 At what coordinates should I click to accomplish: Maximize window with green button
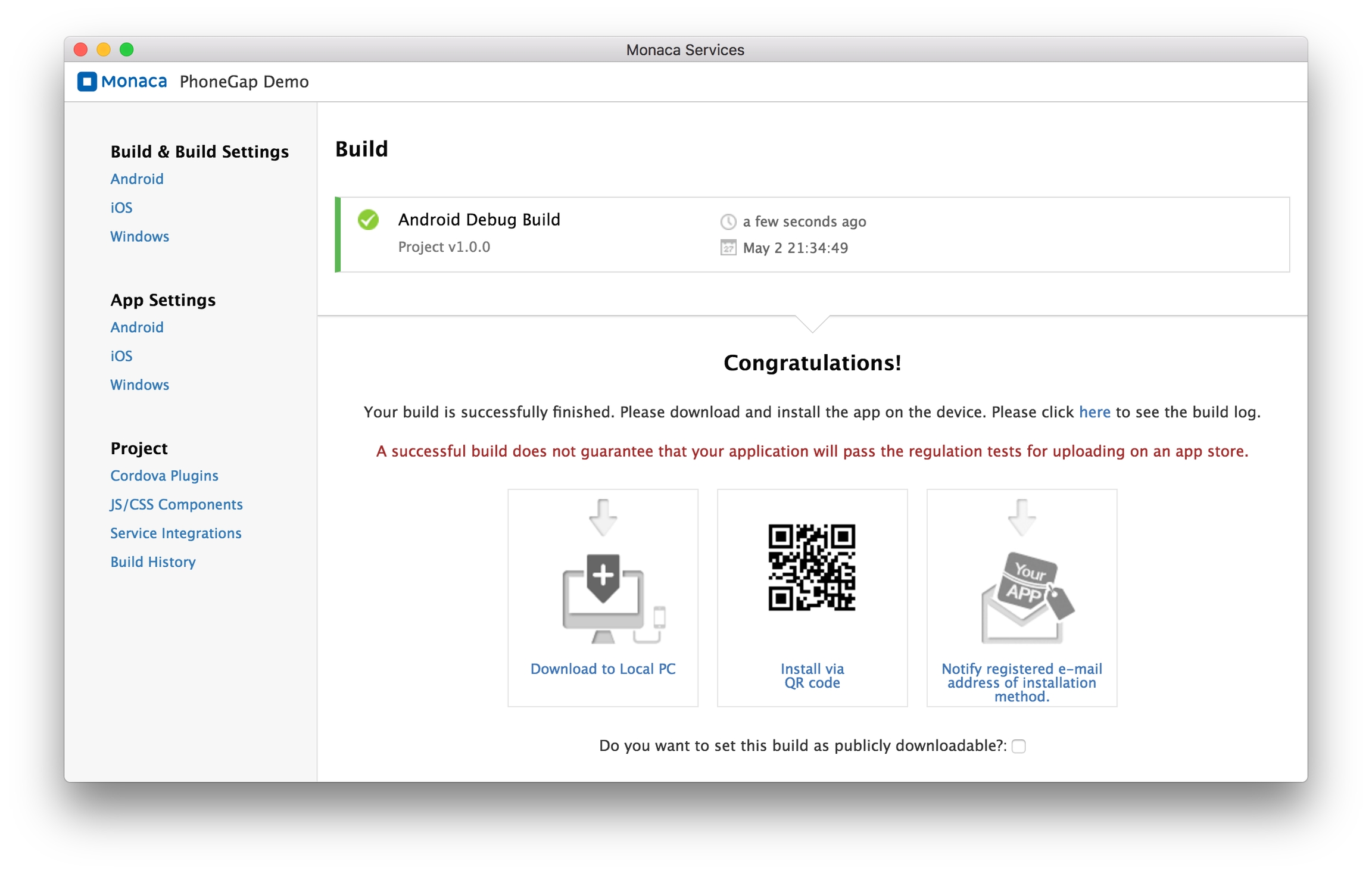pos(126,49)
